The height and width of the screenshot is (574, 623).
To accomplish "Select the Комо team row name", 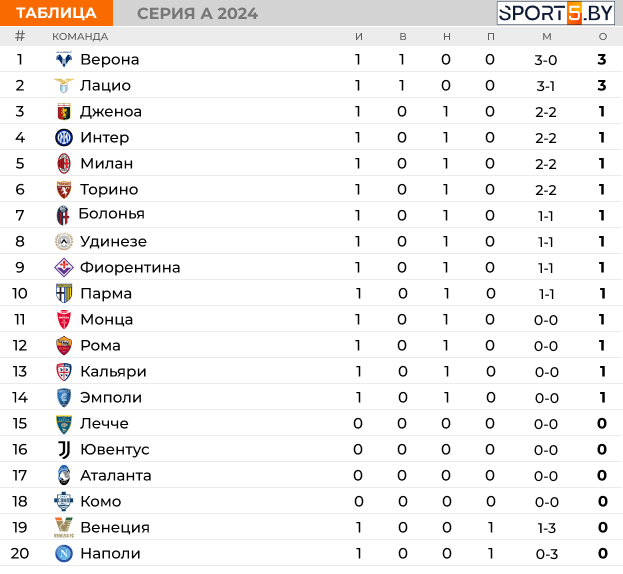I will pyautogui.click(x=101, y=502).
